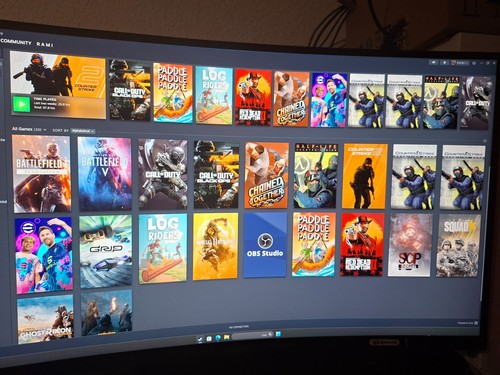This screenshot has height=375, width=500.
Task: Open the Squad game cover
Action: click(458, 246)
